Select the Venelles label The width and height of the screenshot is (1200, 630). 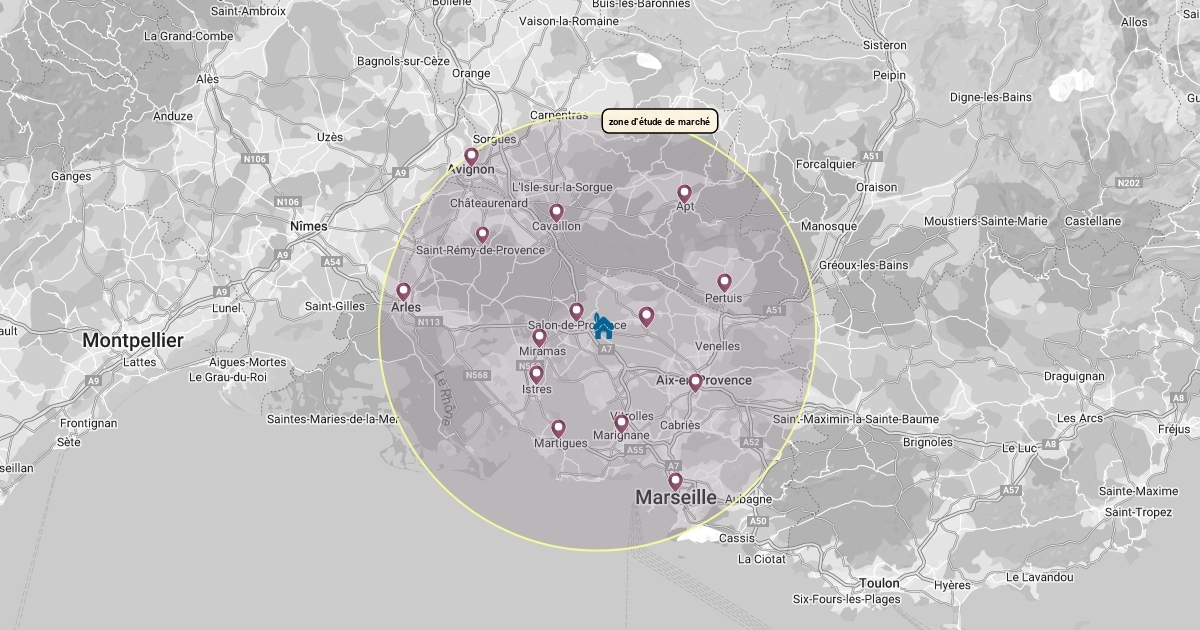717,346
